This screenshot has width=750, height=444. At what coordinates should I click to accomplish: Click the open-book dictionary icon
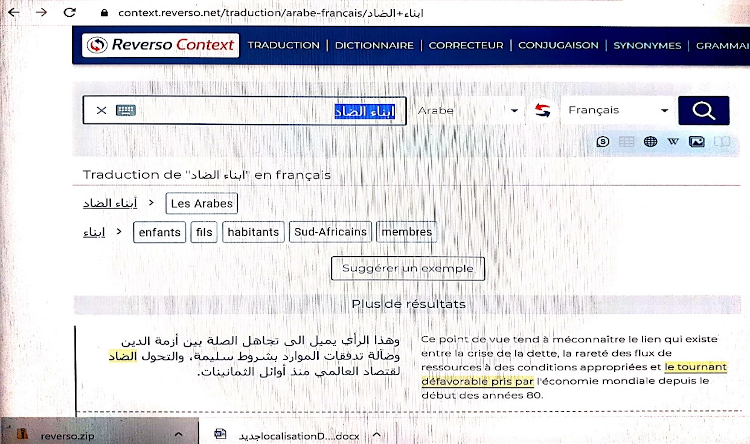pos(722,142)
